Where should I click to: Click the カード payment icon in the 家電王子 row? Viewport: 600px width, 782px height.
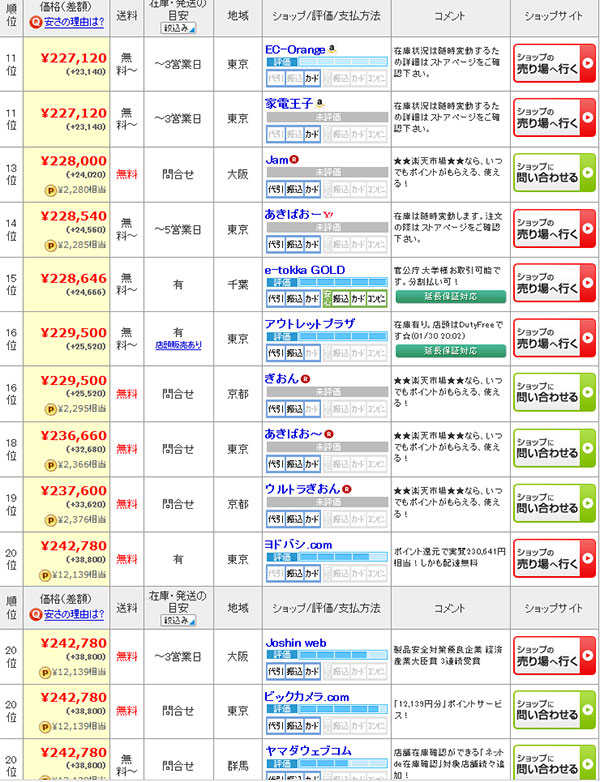click(312, 134)
